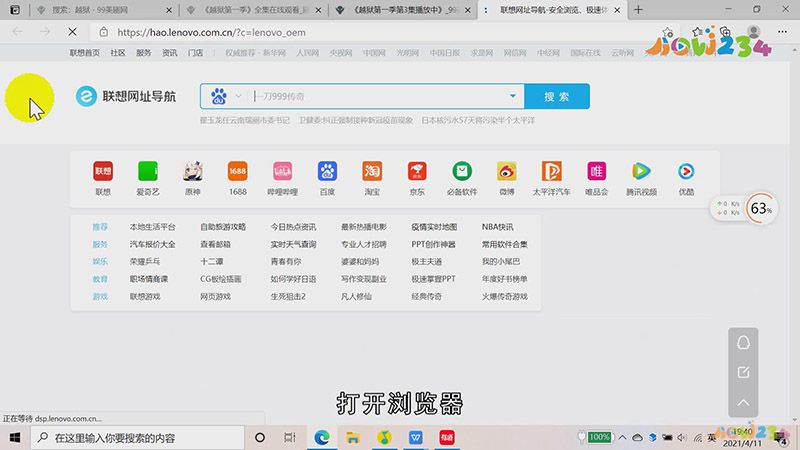Open the 疫情实时地图 link
The width and height of the screenshot is (800, 450).
point(434,227)
